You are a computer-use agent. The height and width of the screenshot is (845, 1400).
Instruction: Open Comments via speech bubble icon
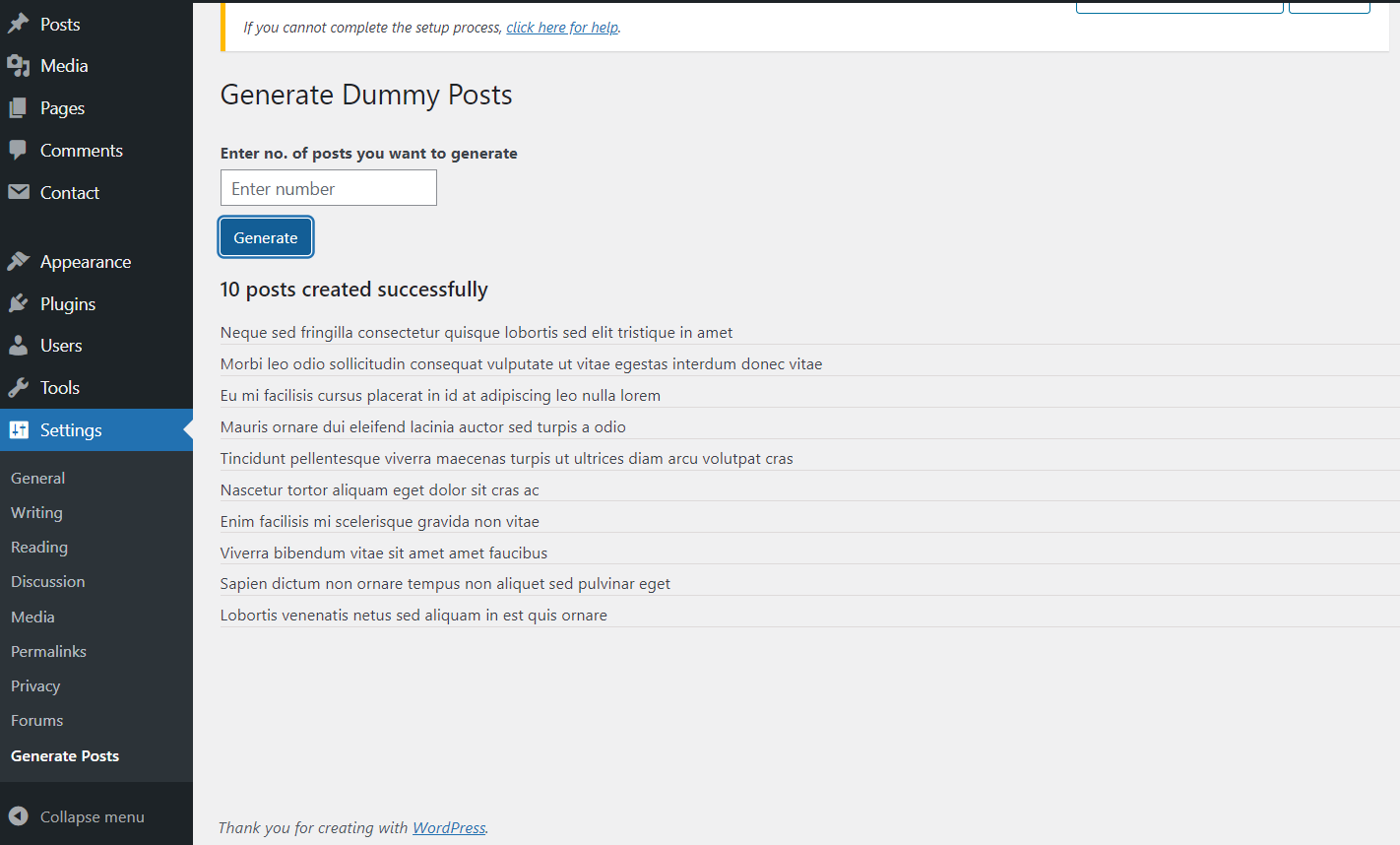pos(18,150)
